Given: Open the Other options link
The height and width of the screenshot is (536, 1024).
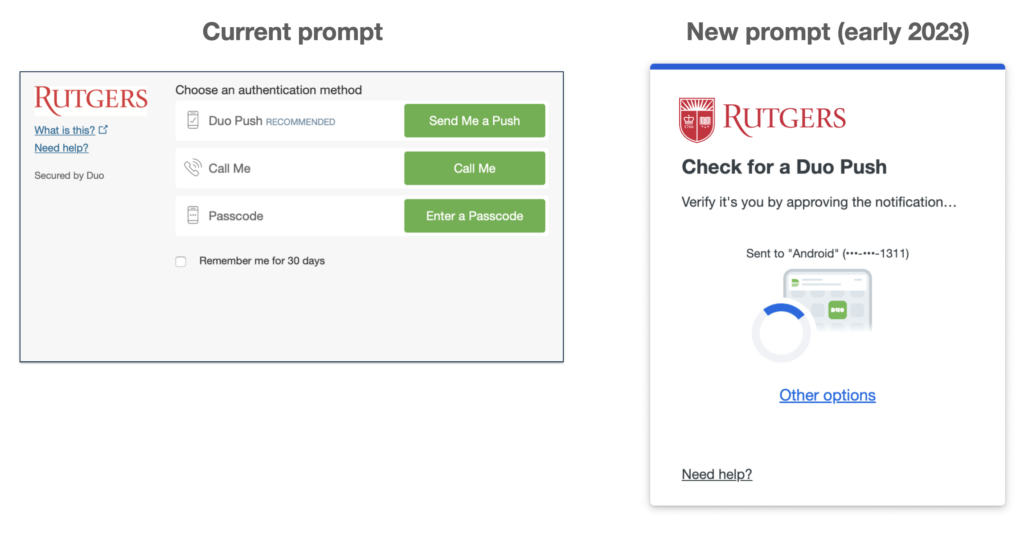Looking at the screenshot, I should tap(827, 395).
